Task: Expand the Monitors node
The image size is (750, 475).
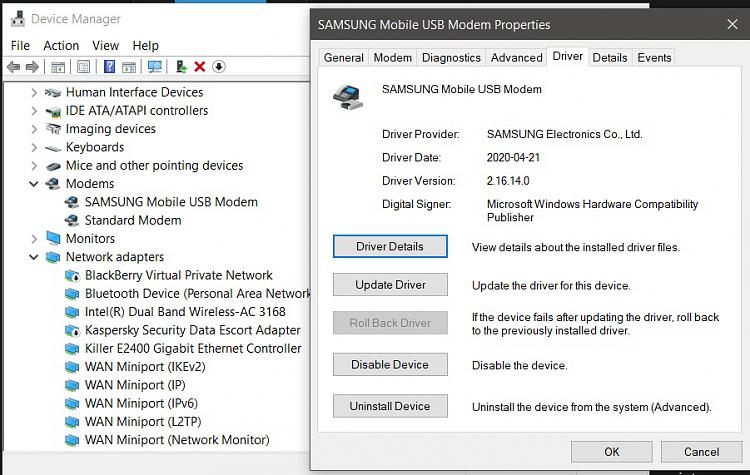Action: coord(34,238)
